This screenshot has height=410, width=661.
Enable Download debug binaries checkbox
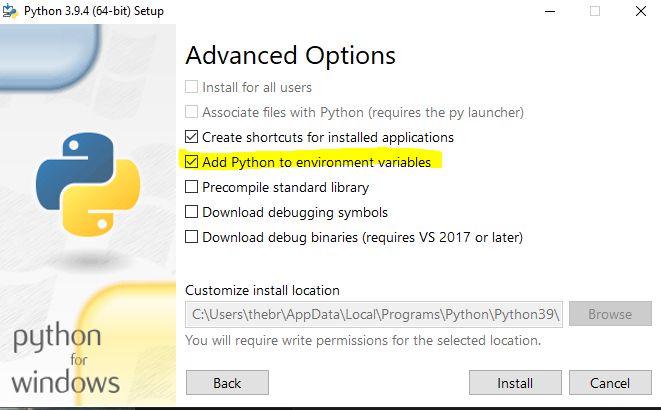click(x=191, y=236)
